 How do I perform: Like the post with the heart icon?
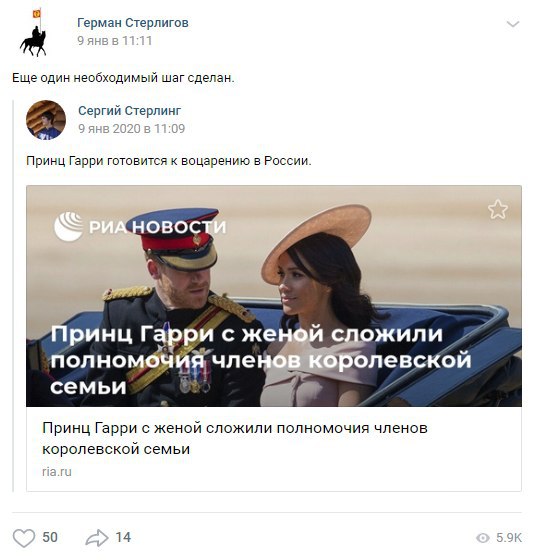[x=24, y=538]
